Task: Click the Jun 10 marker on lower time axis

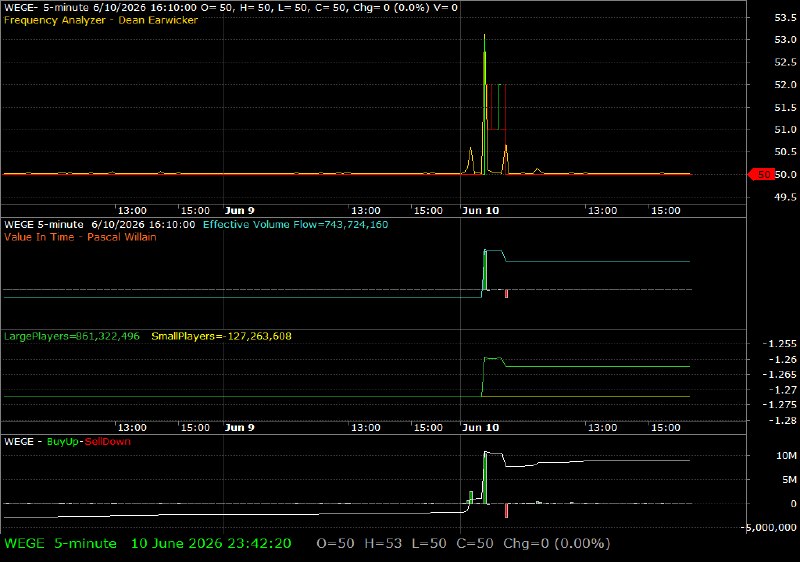Action: click(x=480, y=427)
